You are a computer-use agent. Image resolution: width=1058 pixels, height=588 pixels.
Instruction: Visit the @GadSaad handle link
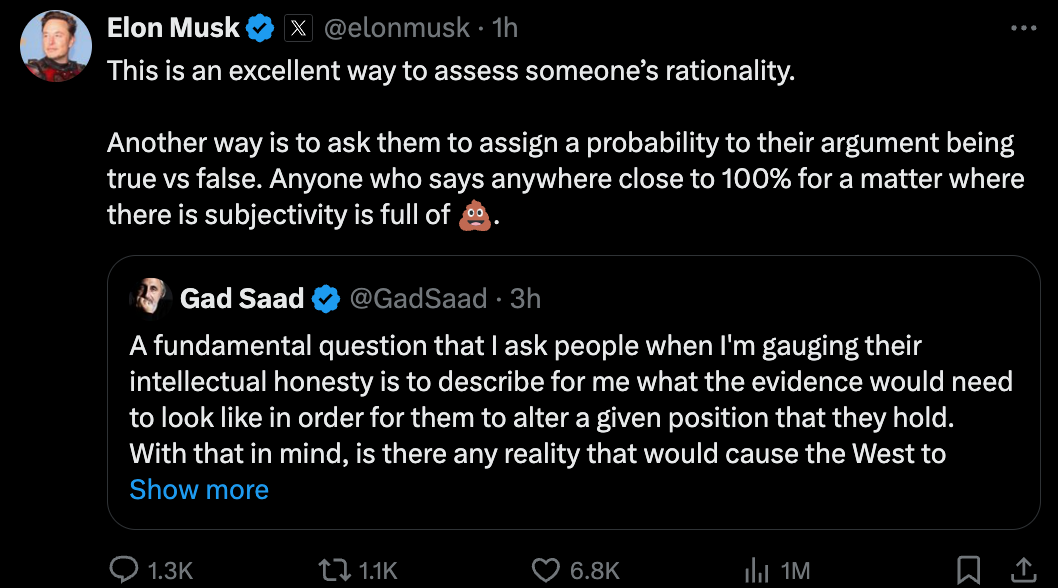[x=418, y=298]
